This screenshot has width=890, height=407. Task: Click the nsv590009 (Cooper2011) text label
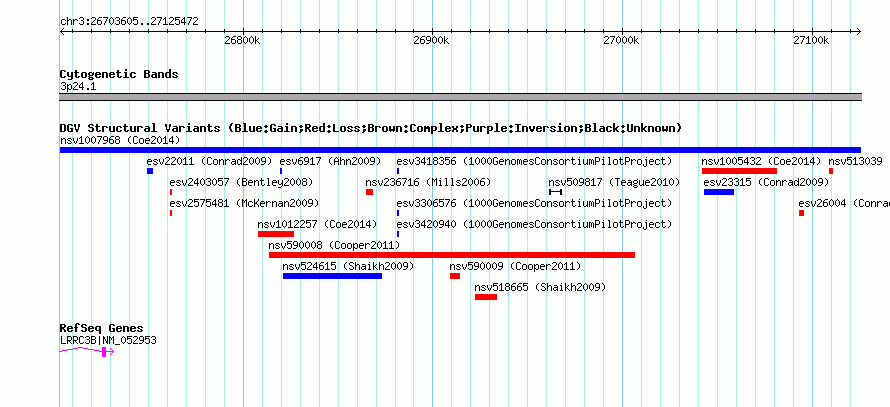coord(515,266)
